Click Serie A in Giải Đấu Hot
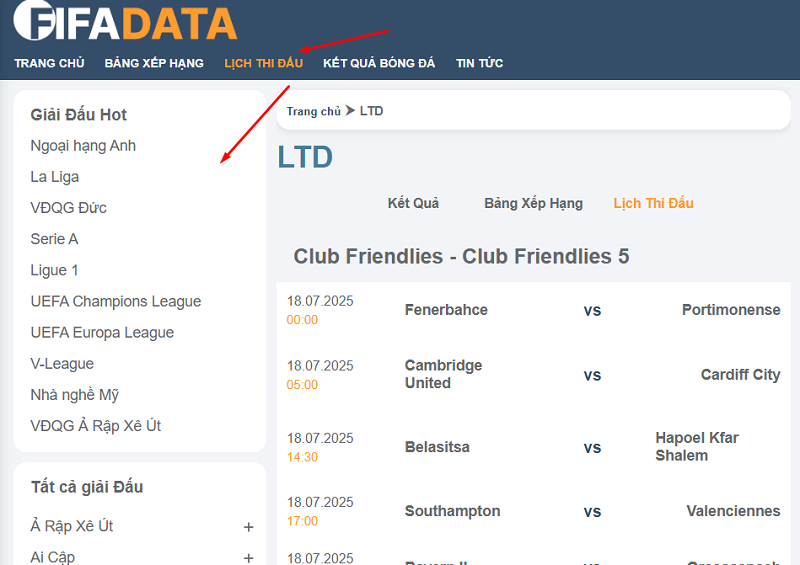 (54, 239)
